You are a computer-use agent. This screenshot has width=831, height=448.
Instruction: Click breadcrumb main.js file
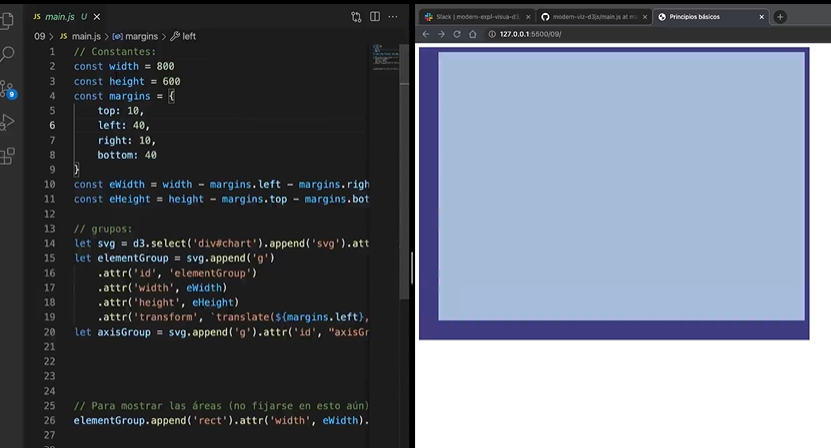coord(80,36)
